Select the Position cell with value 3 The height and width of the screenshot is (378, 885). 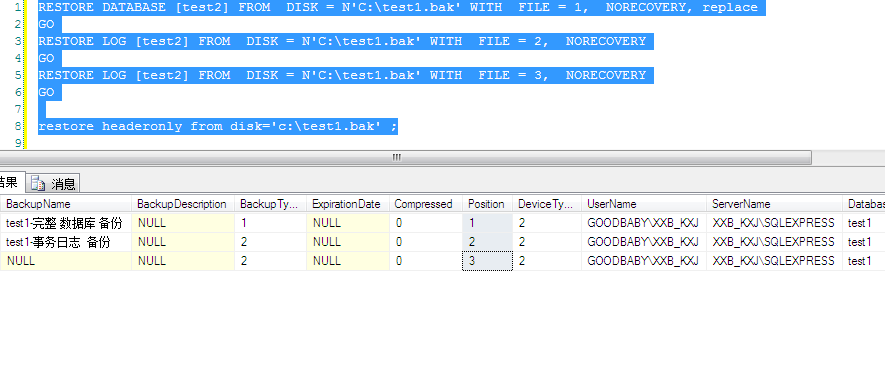coord(487,261)
